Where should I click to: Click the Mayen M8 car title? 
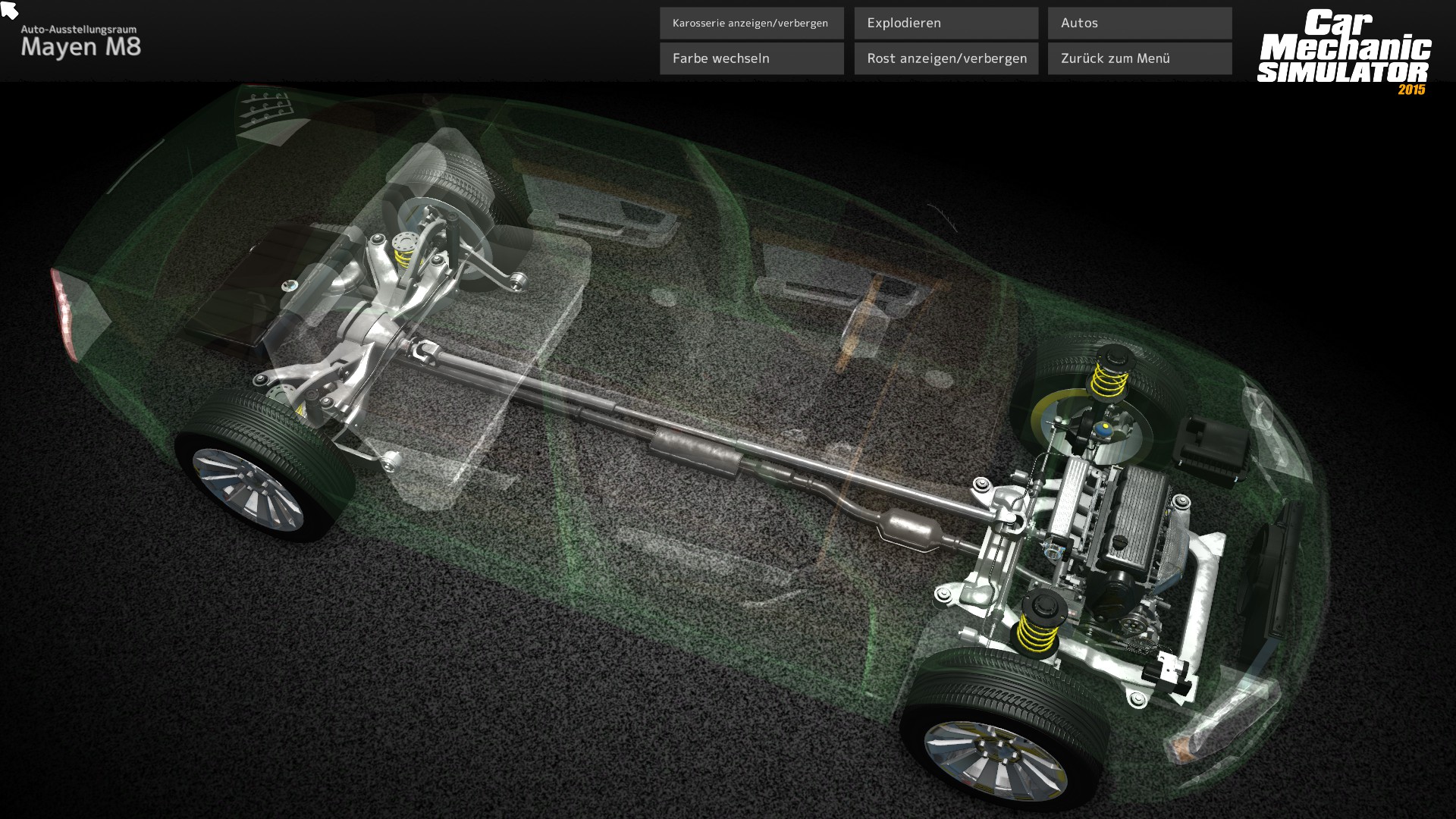[x=80, y=46]
